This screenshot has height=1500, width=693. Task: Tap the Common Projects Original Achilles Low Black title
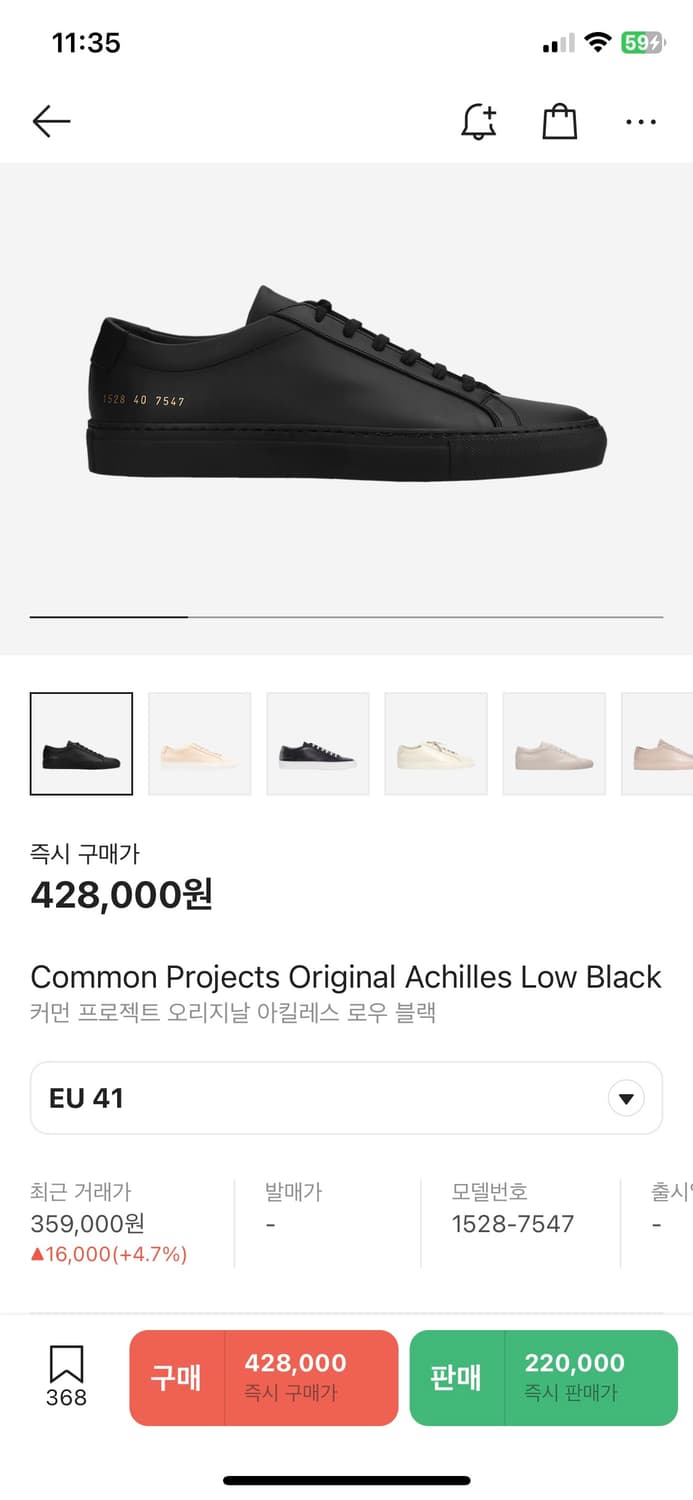[x=346, y=977]
